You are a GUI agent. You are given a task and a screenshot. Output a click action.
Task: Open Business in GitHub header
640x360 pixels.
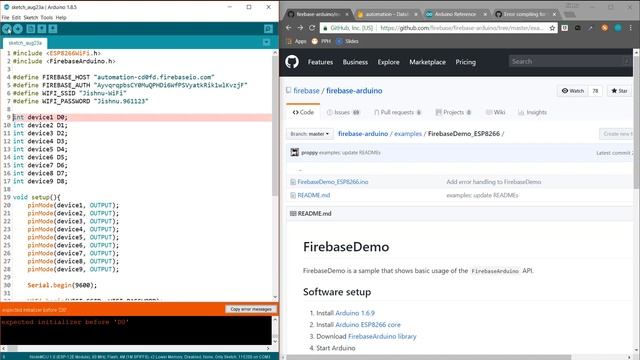click(355, 62)
